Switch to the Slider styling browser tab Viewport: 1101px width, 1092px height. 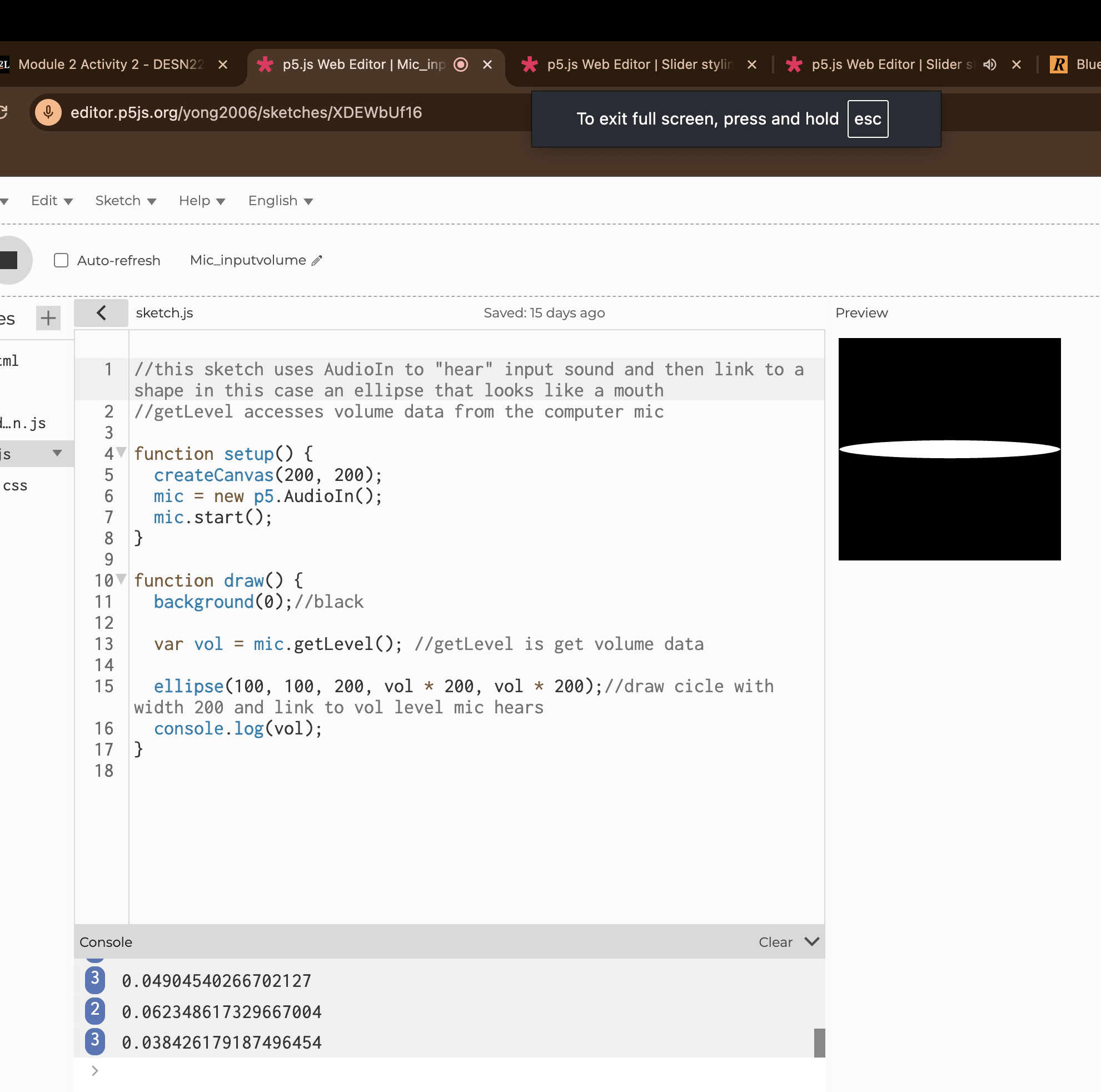point(639,64)
